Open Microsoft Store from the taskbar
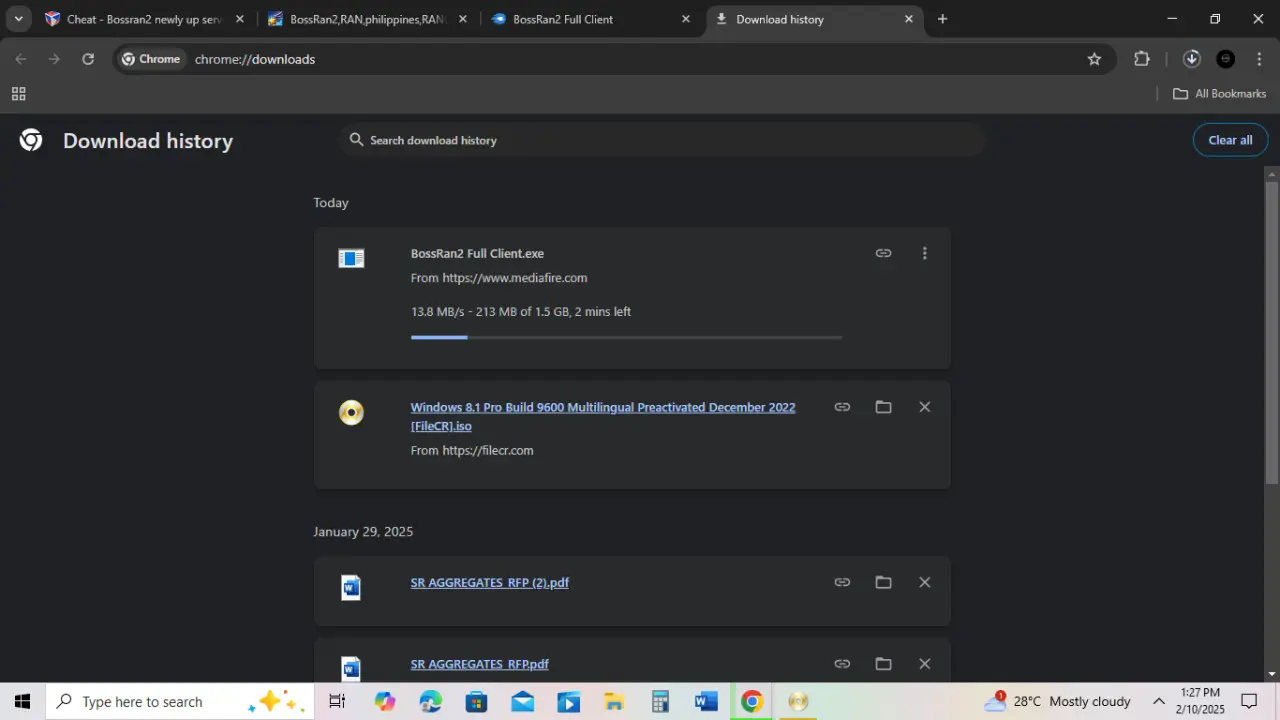 pyautogui.click(x=476, y=701)
